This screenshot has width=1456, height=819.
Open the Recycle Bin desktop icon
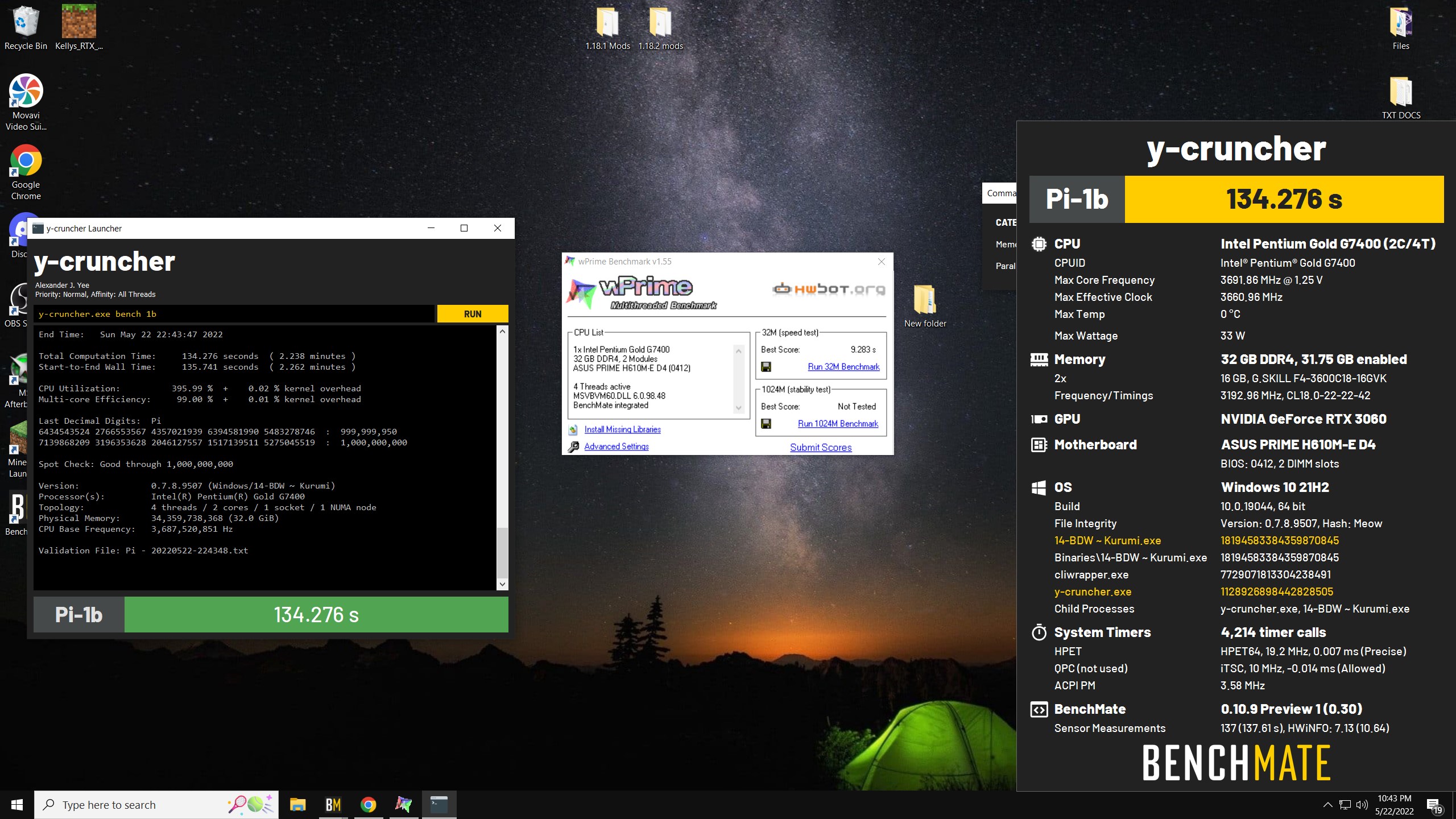tap(26, 27)
